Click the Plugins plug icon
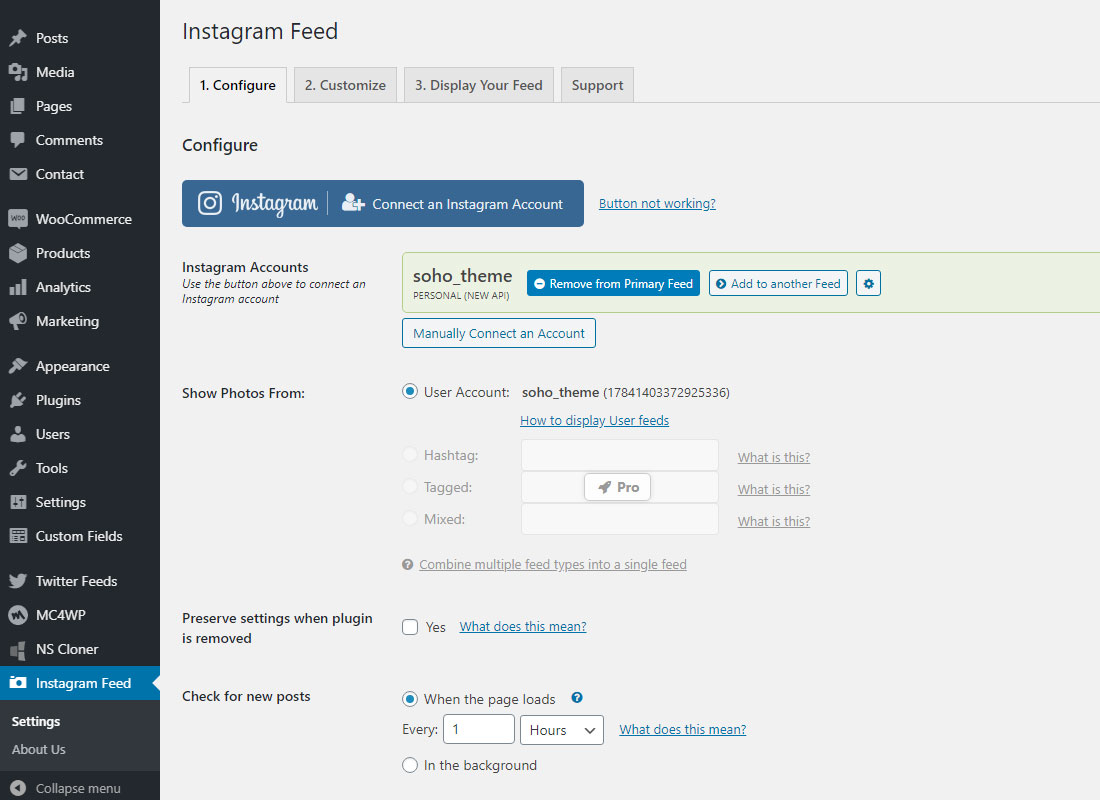 (x=18, y=400)
